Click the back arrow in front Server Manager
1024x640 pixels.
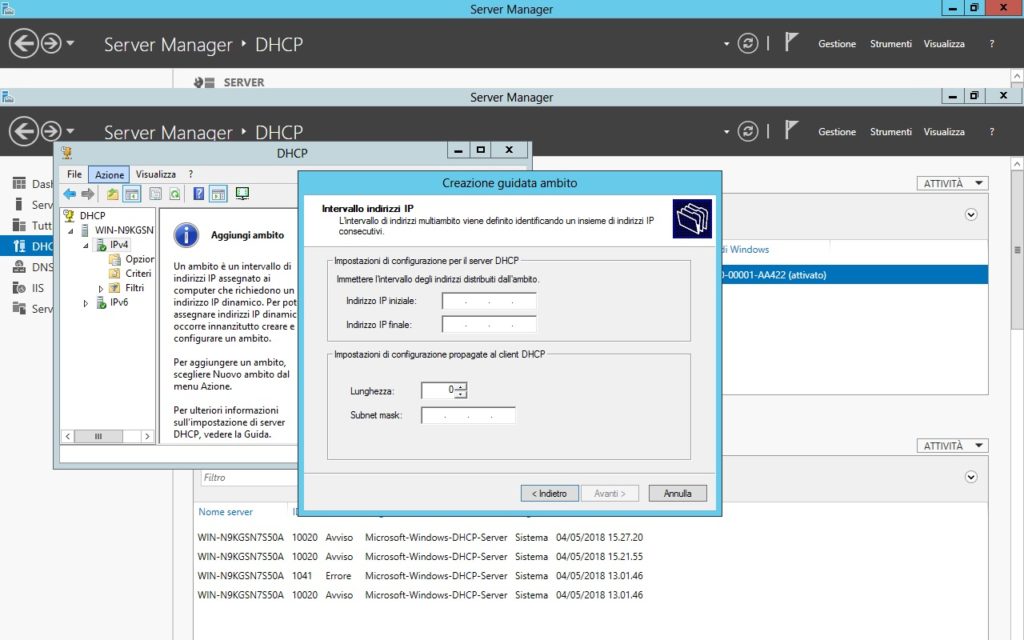(x=24, y=132)
